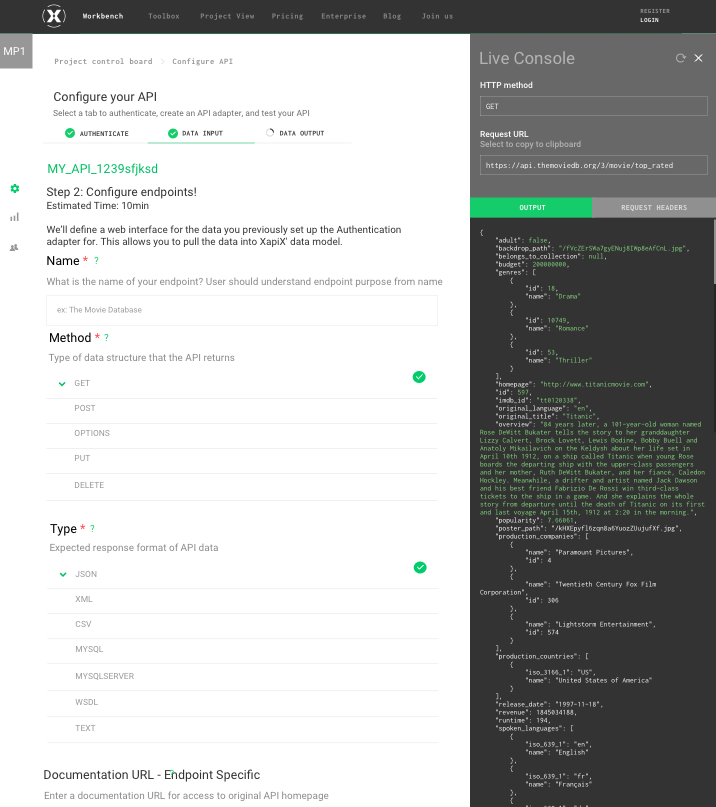Viewport: 716px width, 807px height.
Task: Click the "United States of America" JSON value
Action: pos(603,681)
